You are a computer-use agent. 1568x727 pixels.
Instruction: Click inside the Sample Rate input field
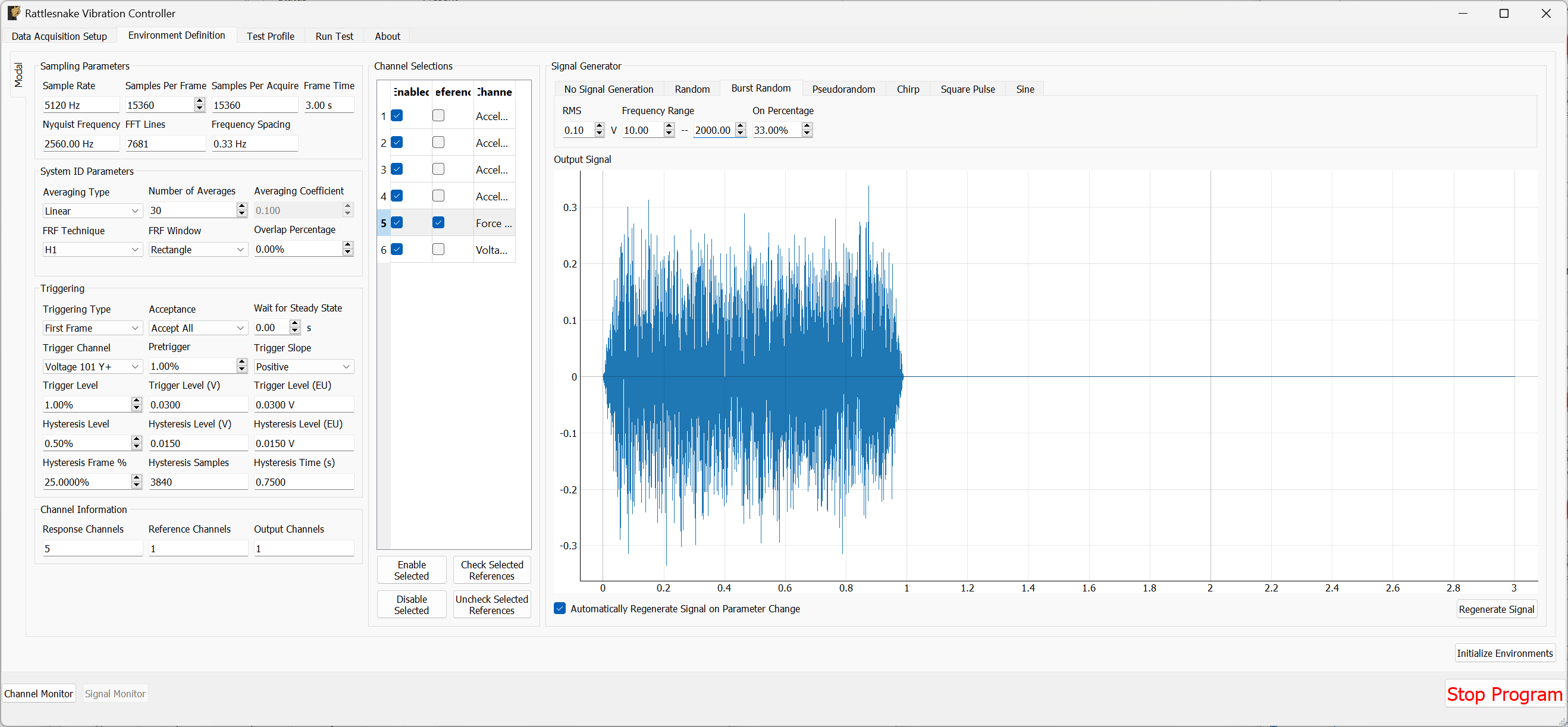[x=80, y=104]
